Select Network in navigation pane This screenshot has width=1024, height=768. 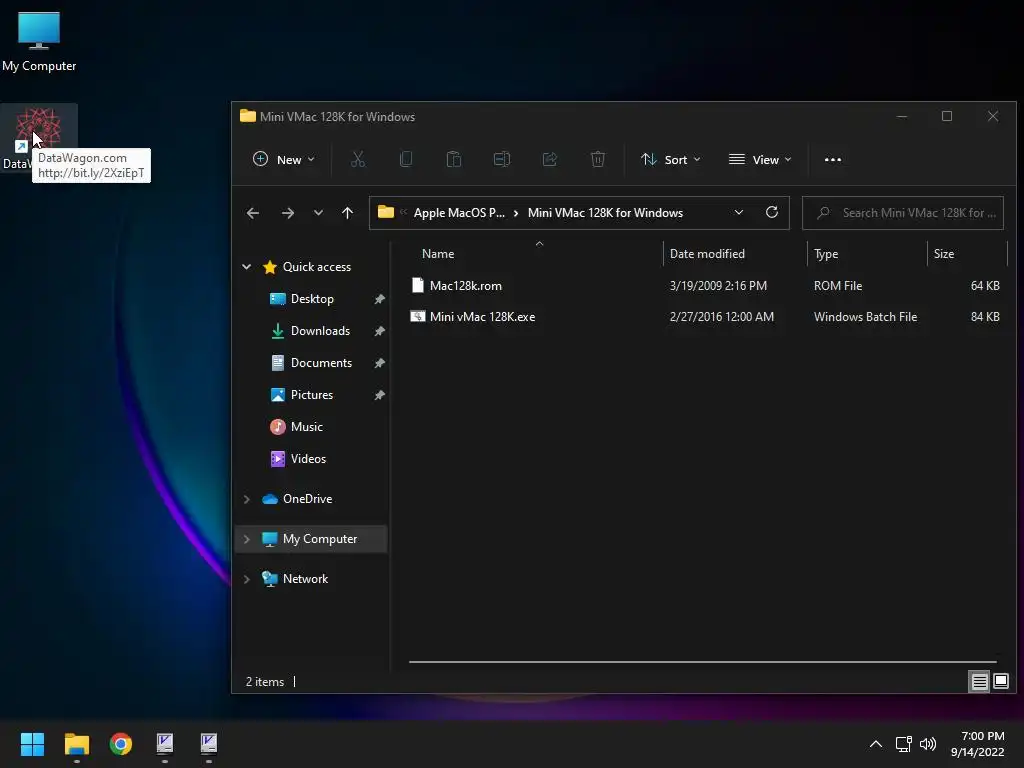(x=305, y=579)
